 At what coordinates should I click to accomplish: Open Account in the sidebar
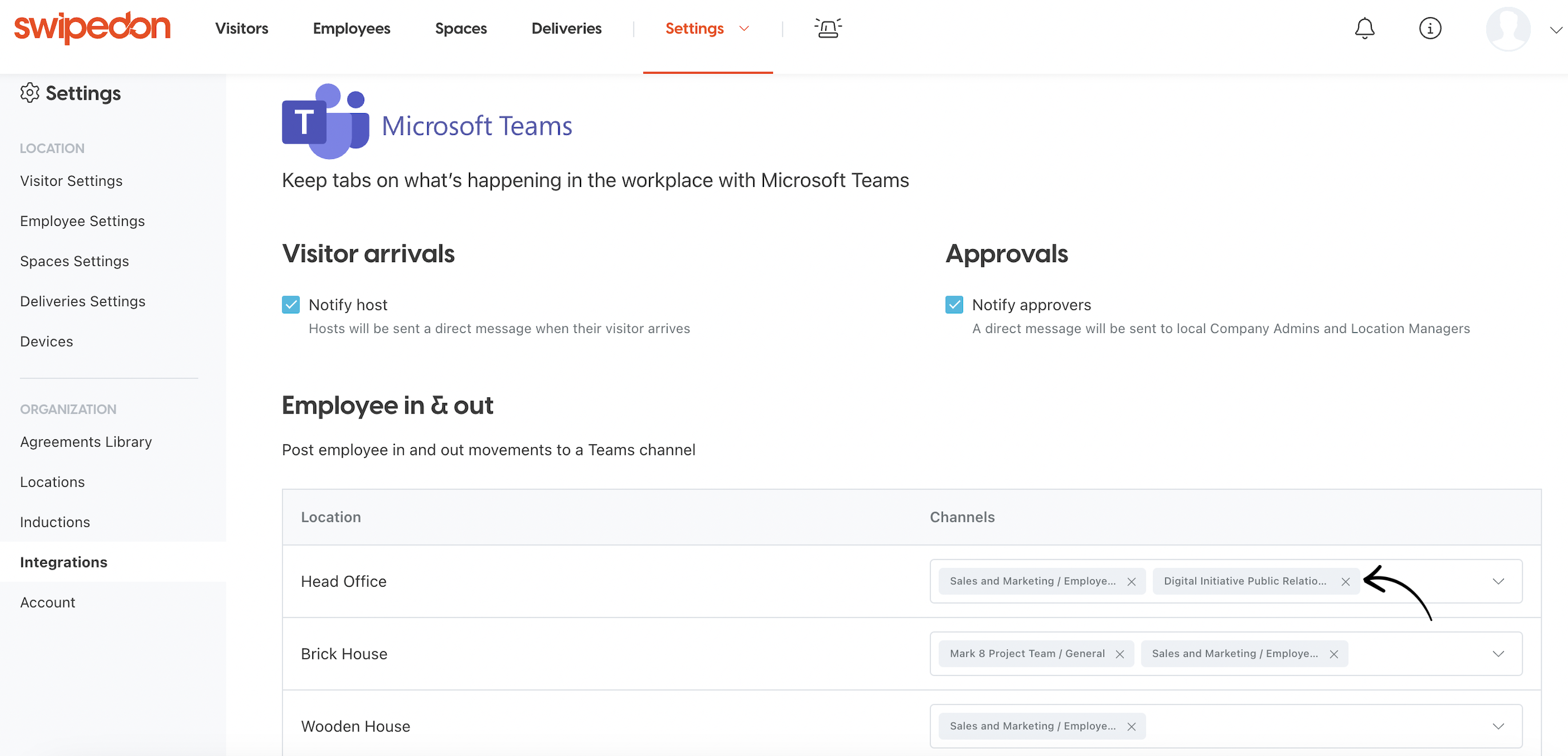tap(47, 603)
